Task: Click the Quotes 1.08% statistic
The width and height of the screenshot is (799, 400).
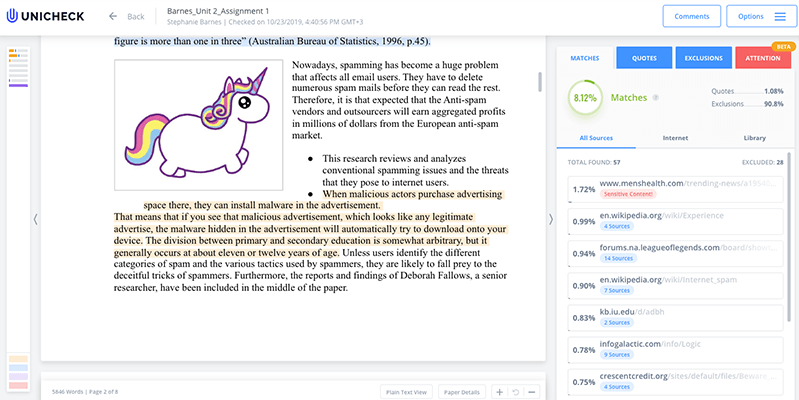Action: click(748, 91)
